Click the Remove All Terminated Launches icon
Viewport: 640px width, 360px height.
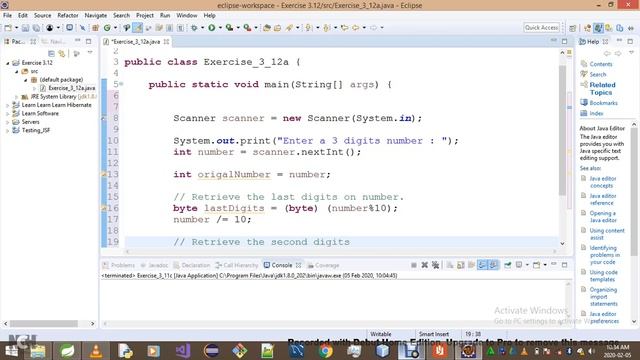click(436, 265)
